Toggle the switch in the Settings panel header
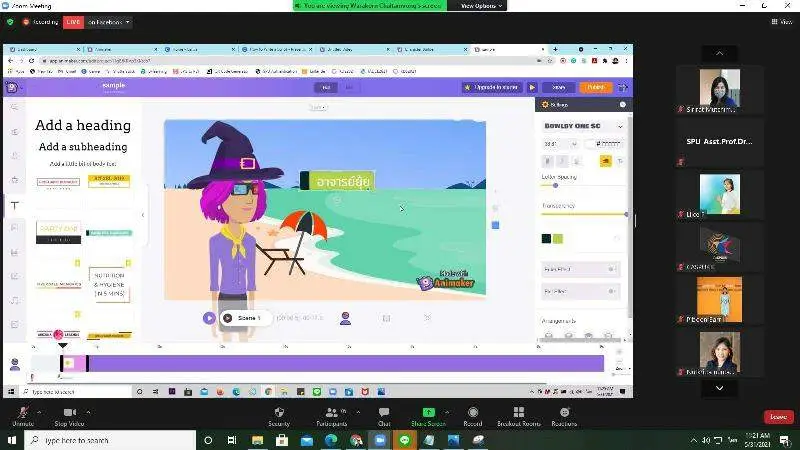 622,104
